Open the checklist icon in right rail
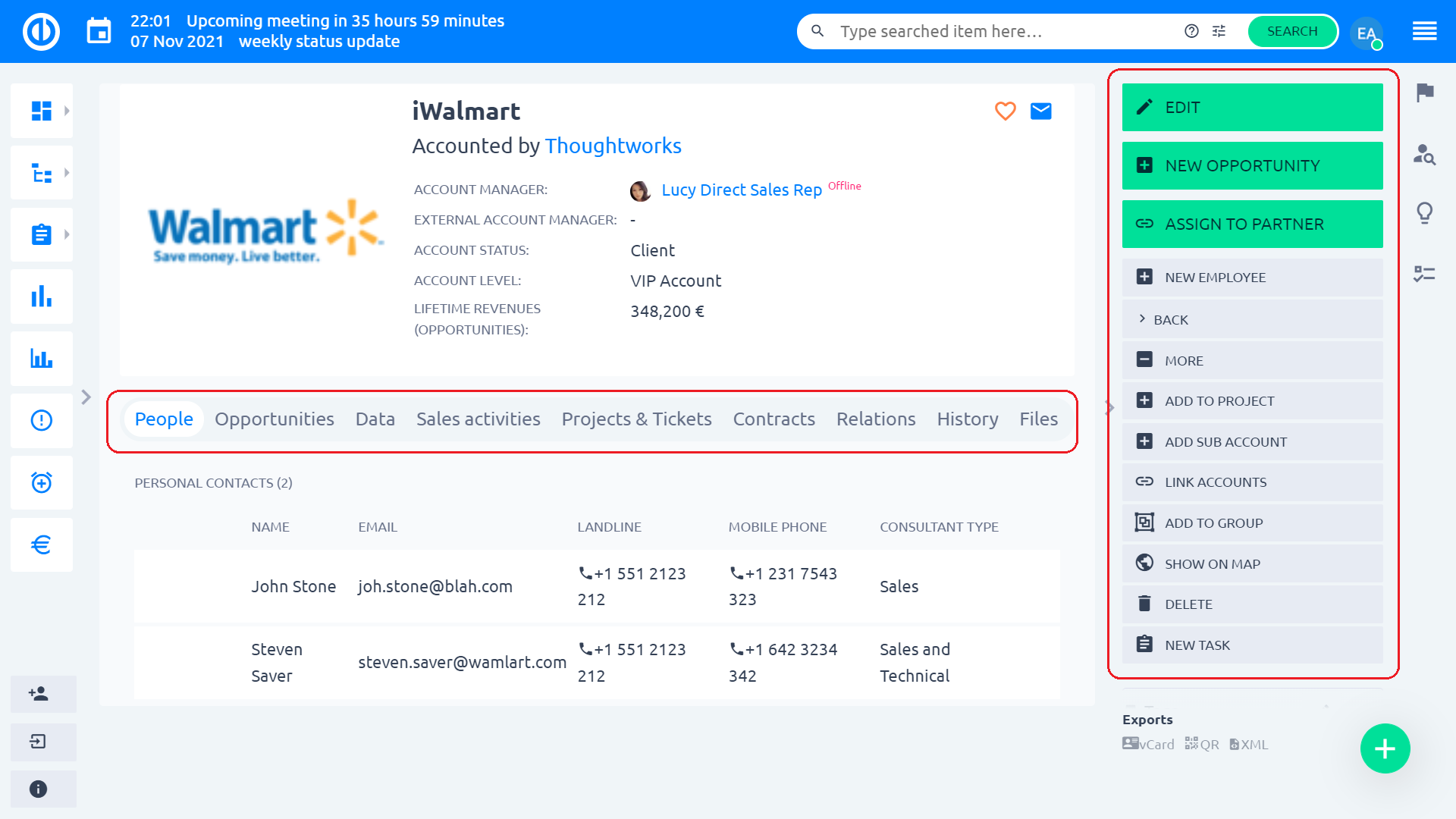1456x819 pixels. (x=1424, y=274)
